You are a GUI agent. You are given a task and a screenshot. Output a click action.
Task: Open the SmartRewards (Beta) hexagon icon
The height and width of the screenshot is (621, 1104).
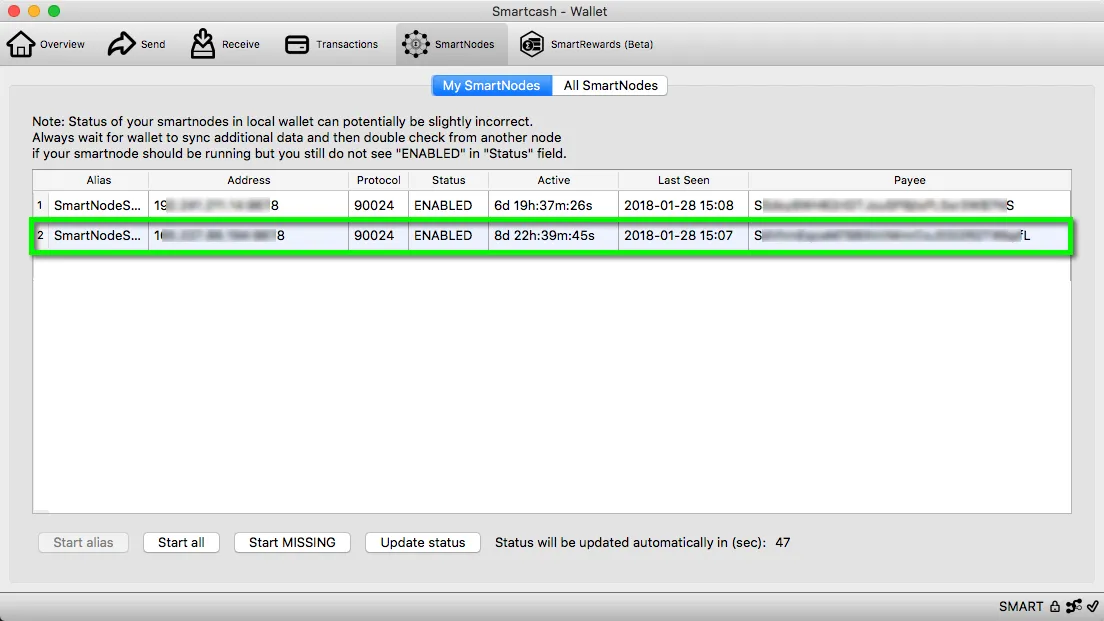pyautogui.click(x=532, y=44)
